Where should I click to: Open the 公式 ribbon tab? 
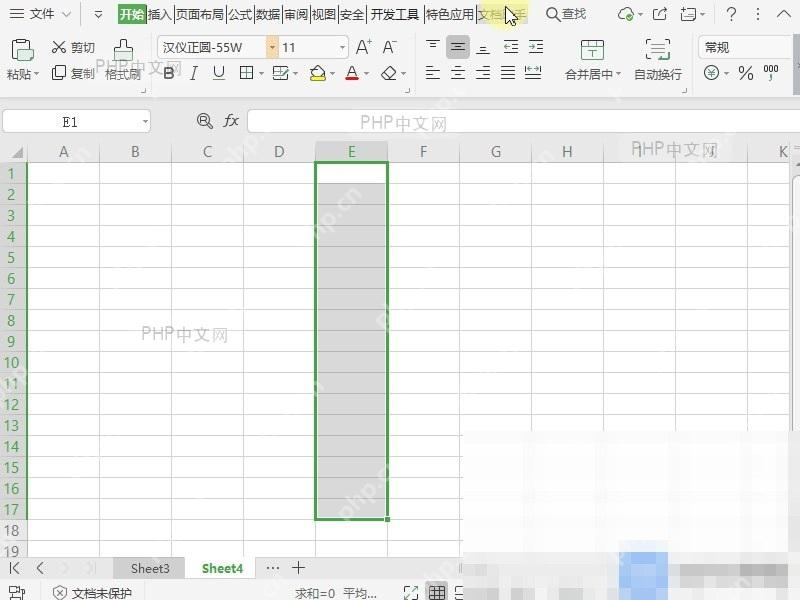tap(240, 14)
